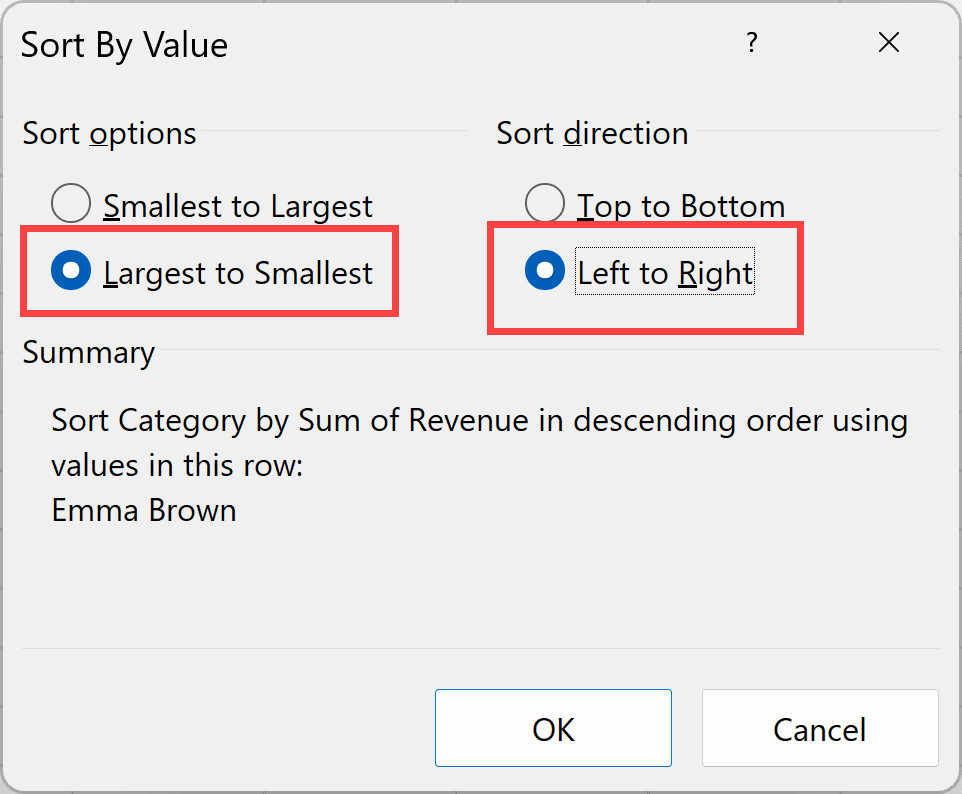Click the 'Sort By Value' title bar

pos(125,45)
